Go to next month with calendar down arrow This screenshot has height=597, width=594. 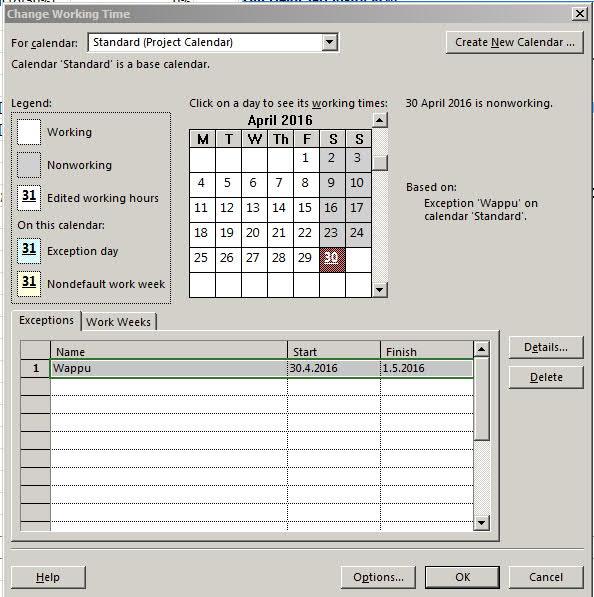tap(380, 290)
